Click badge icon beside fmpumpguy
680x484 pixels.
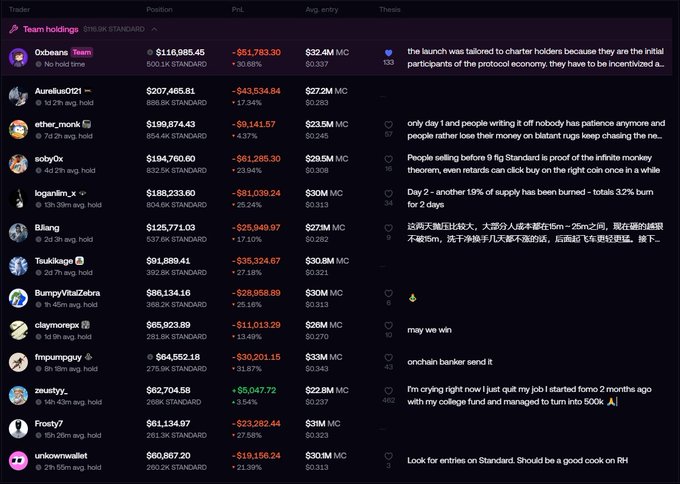coord(88,357)
